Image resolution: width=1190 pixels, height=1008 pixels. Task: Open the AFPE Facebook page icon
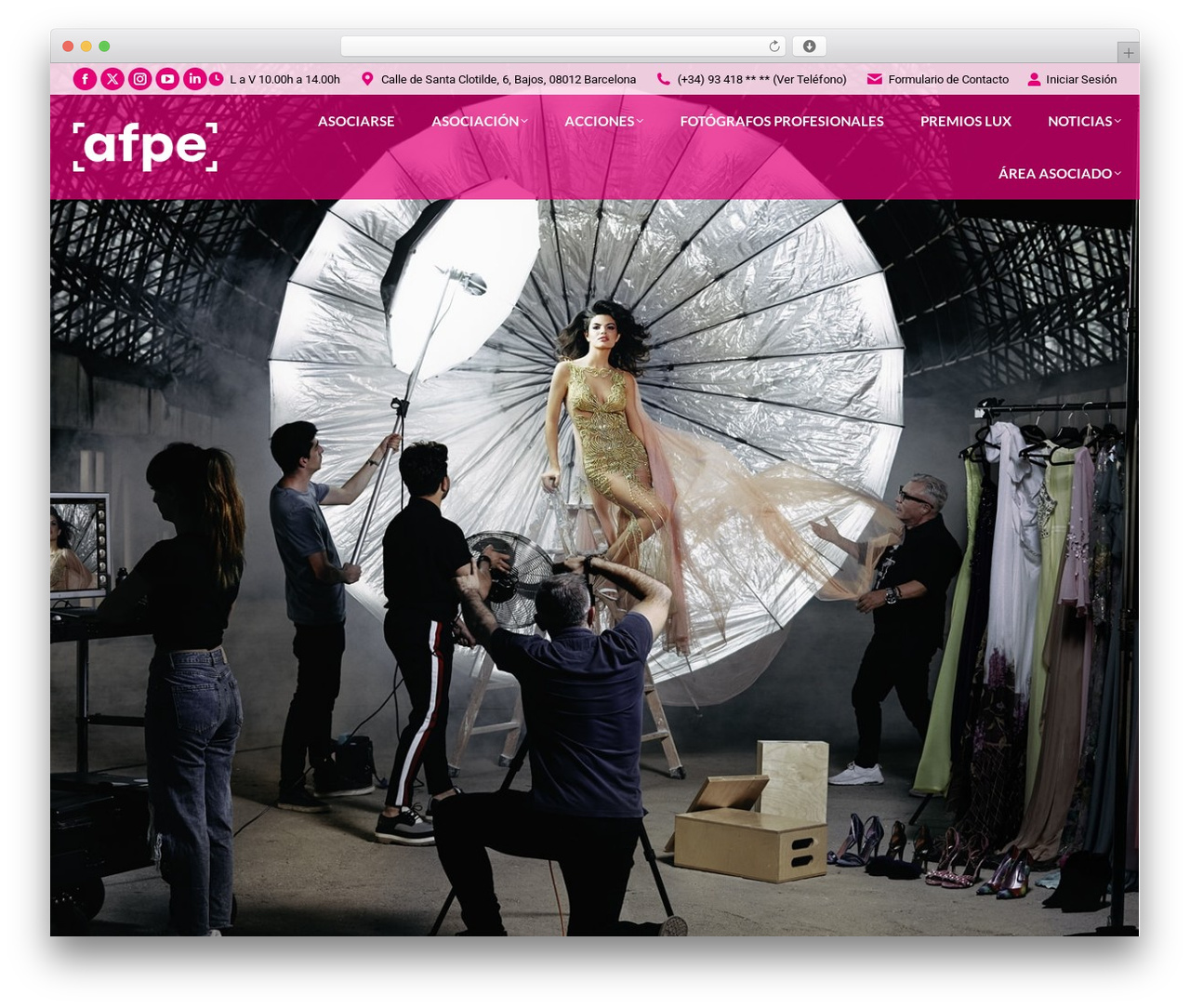(x=85, y=79)
